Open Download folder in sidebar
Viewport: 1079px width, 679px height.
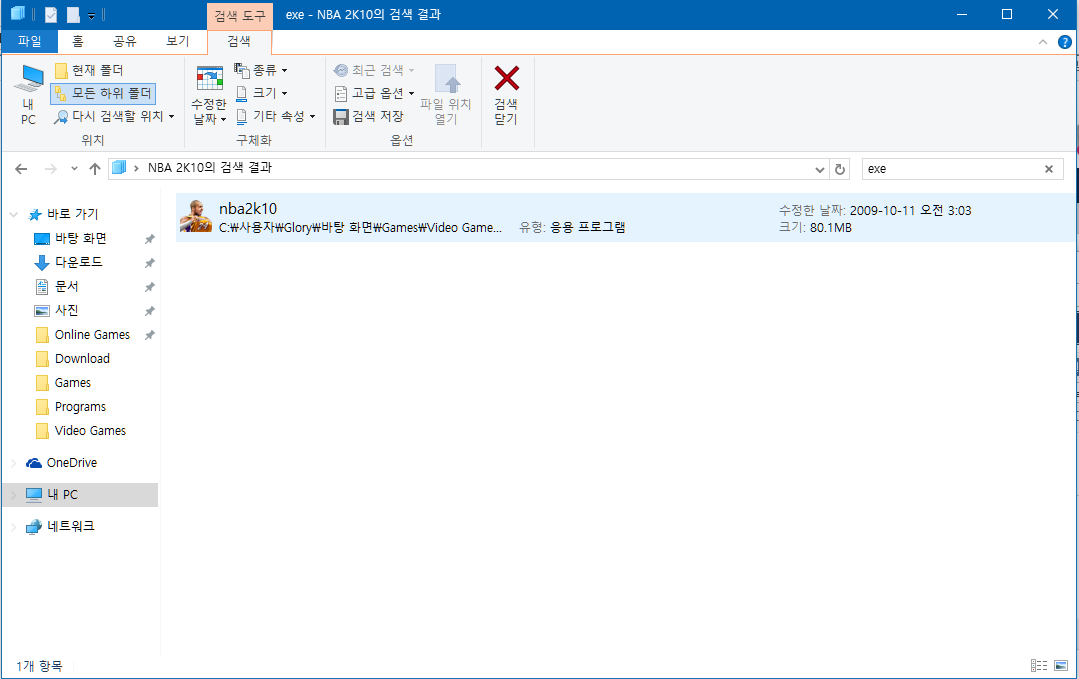coord(82,358)
